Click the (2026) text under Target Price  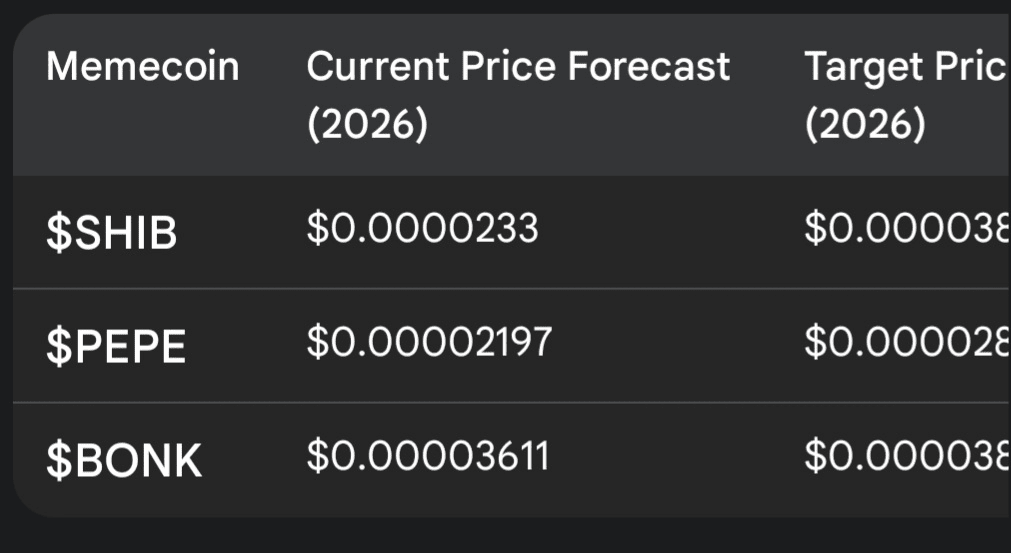click(865, 124)
